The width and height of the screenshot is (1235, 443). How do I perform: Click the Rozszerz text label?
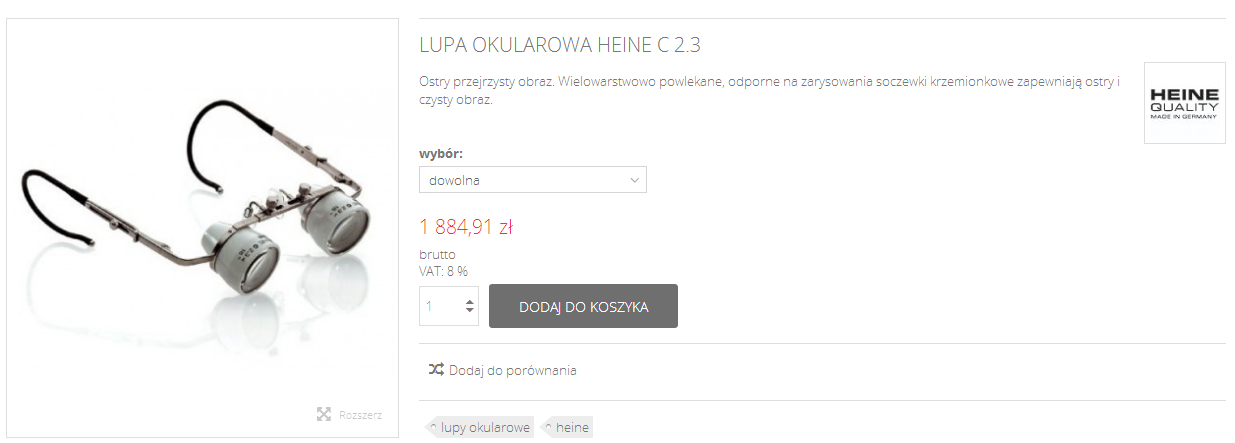pyautogui.click(x=360, y=415)
